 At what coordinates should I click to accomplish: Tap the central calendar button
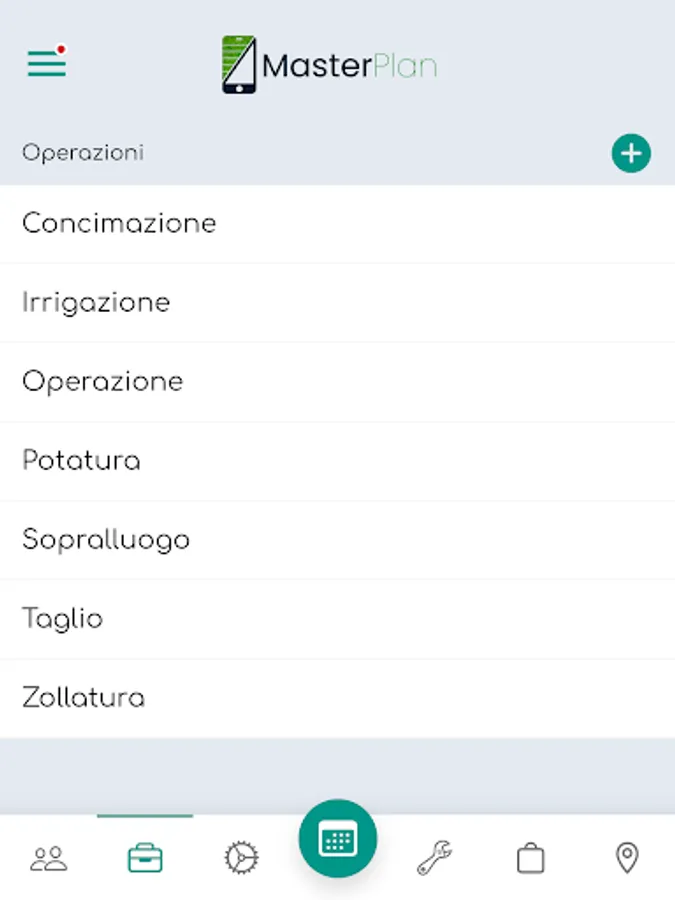tap(338, 839)
